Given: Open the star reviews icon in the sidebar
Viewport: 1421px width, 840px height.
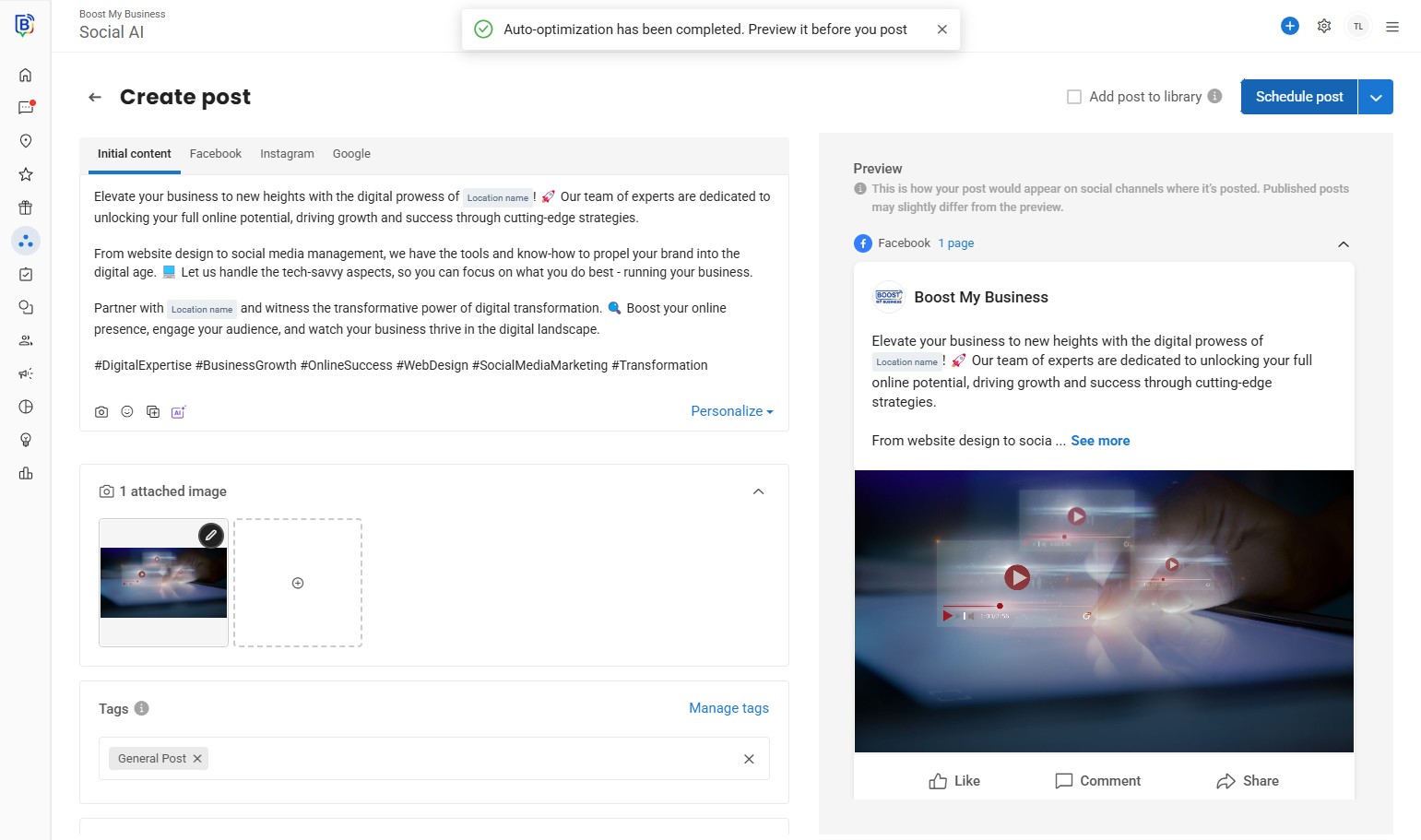Looking at the screenshot, I should point(26,174).
